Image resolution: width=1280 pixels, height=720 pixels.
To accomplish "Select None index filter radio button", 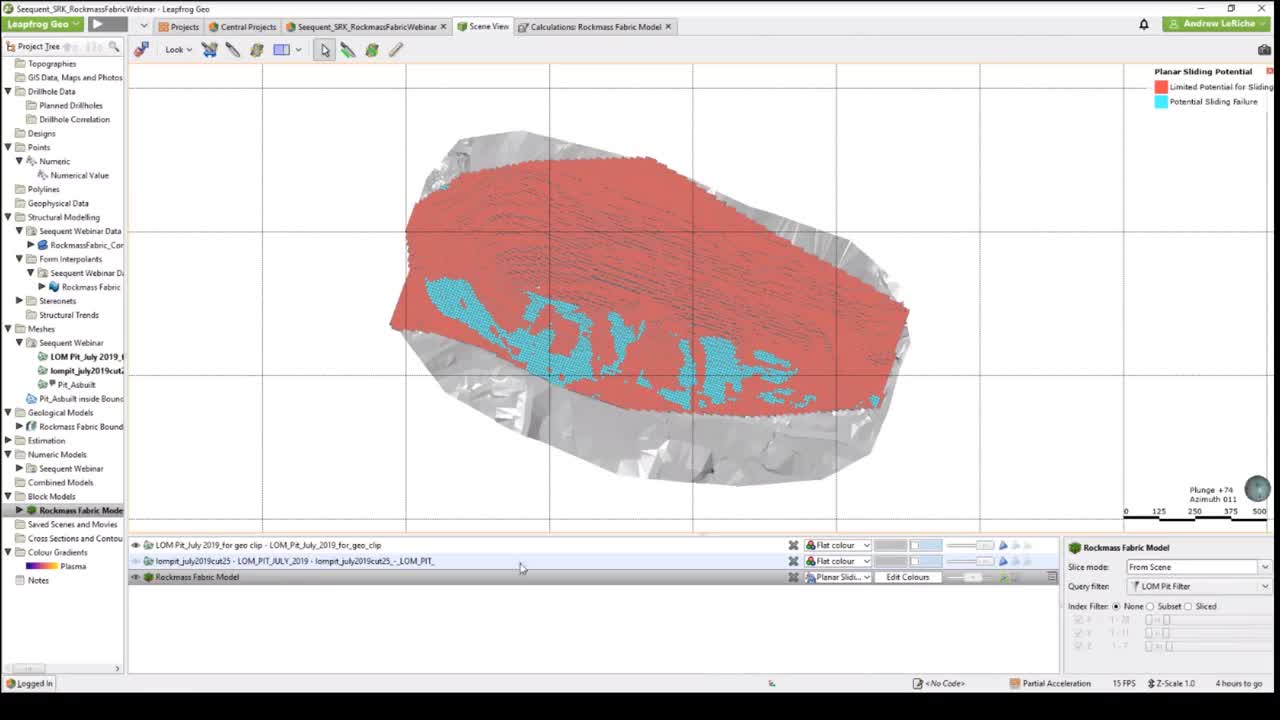I will pyautogui.click(x=1116, y=606).
